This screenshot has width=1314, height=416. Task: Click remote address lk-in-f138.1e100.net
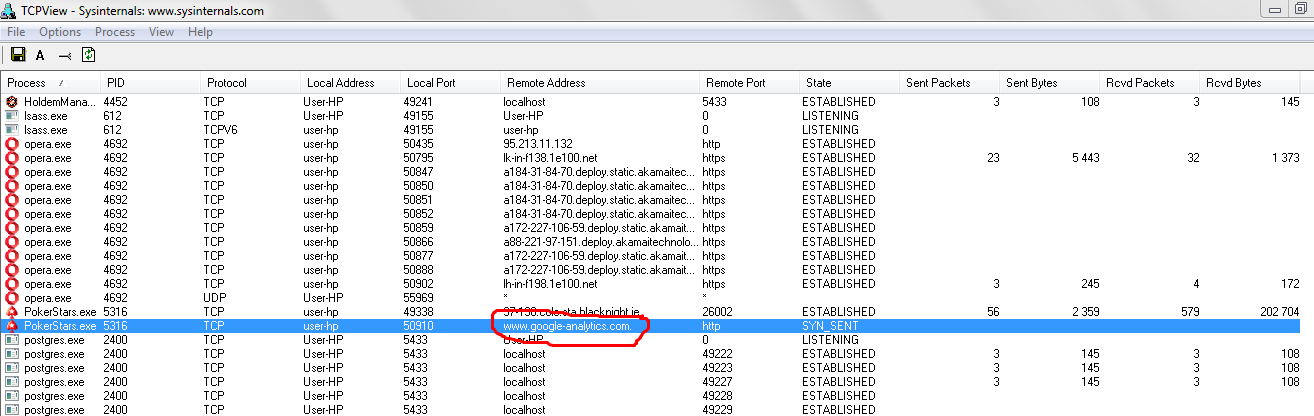tap(550, 158)
